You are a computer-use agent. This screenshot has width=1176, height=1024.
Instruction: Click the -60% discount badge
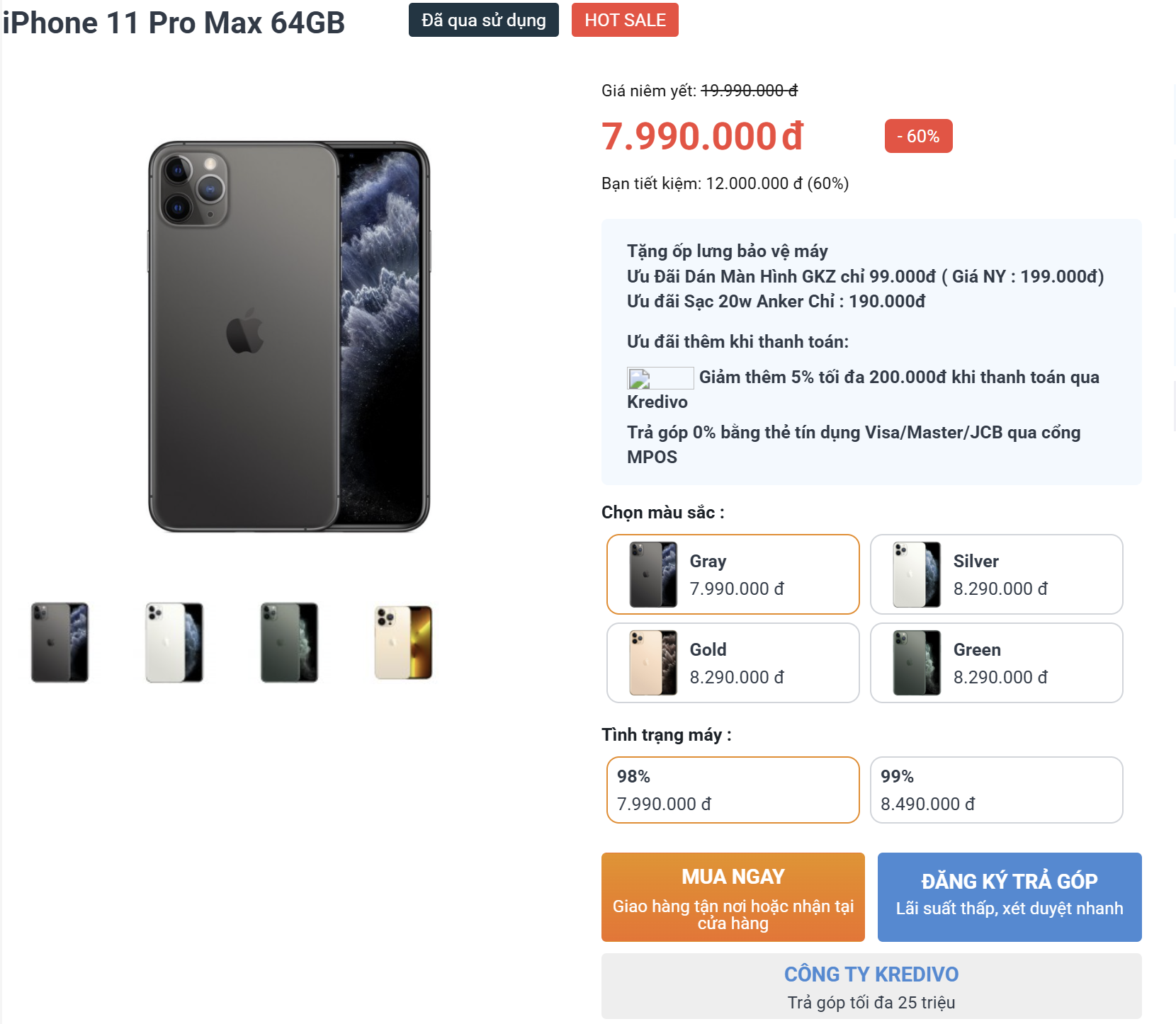pyautogui.click(x=918, y=136)
